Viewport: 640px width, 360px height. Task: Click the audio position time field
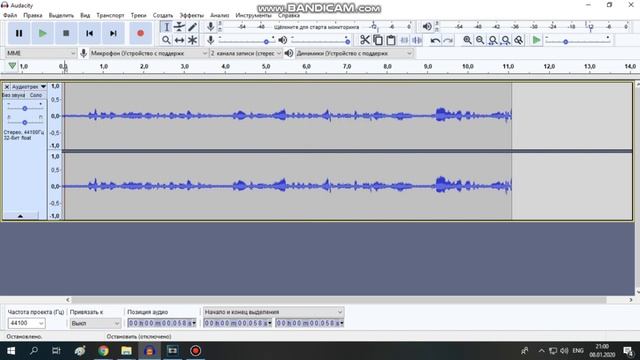tap(162, 323)
